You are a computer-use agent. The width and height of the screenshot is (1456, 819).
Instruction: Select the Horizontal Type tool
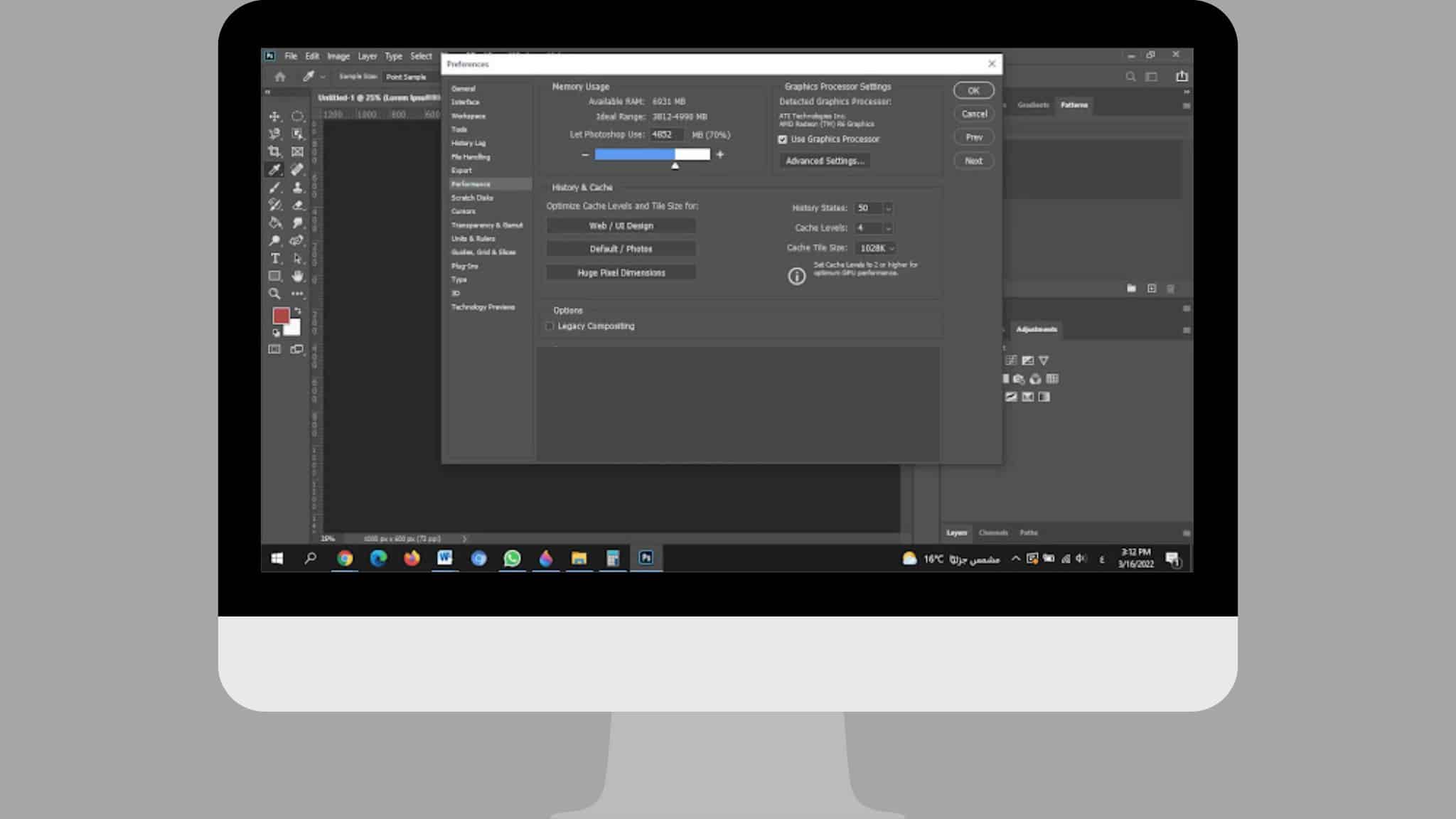[274, 258]
